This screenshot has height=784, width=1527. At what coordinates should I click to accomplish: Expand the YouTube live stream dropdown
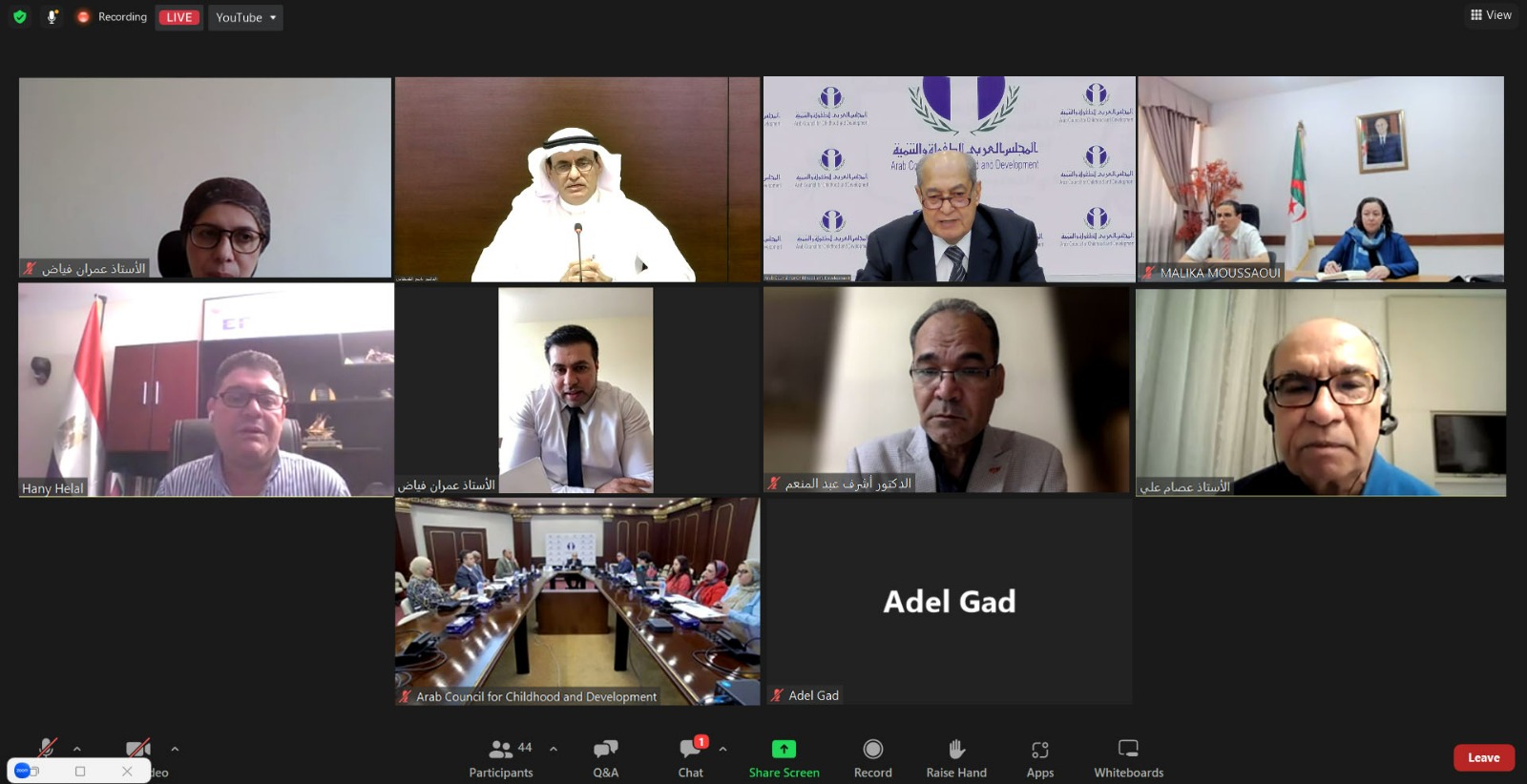point(246,17)
